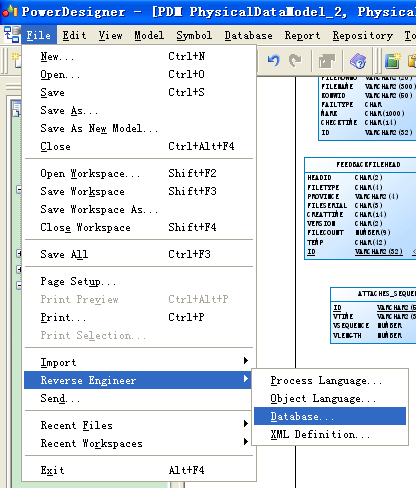Select Close Workspace entry

pos(138,227)
